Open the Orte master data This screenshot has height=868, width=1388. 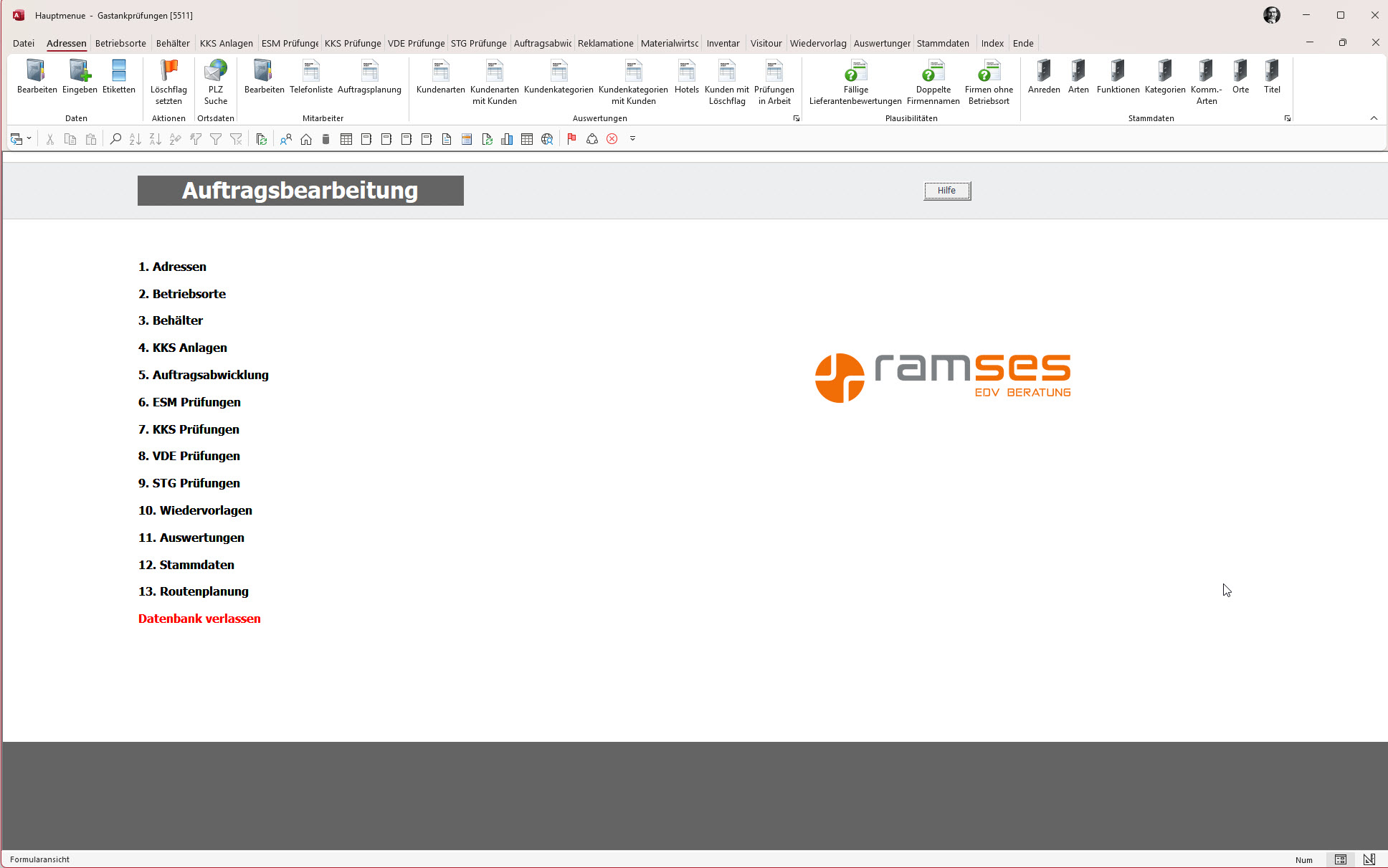tap(1240, 77)
